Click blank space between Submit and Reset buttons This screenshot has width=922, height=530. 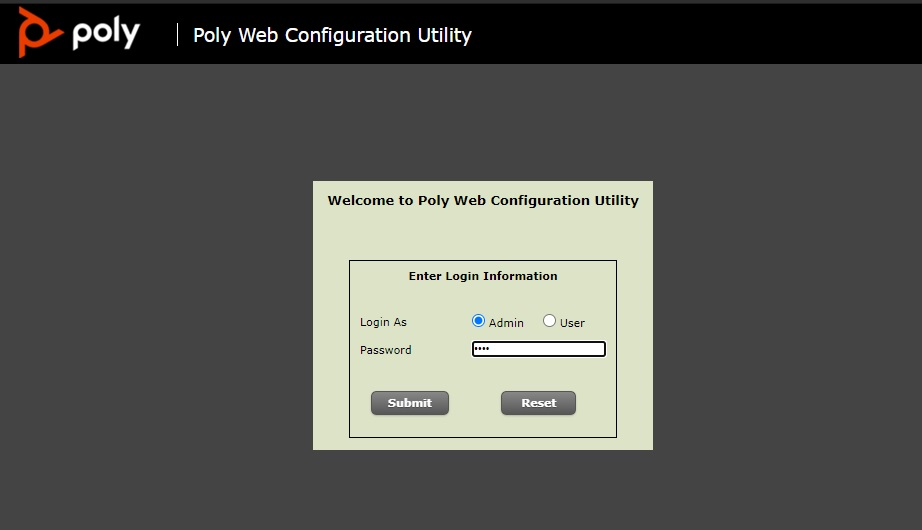pyautogui.click(x=475, y=403)
